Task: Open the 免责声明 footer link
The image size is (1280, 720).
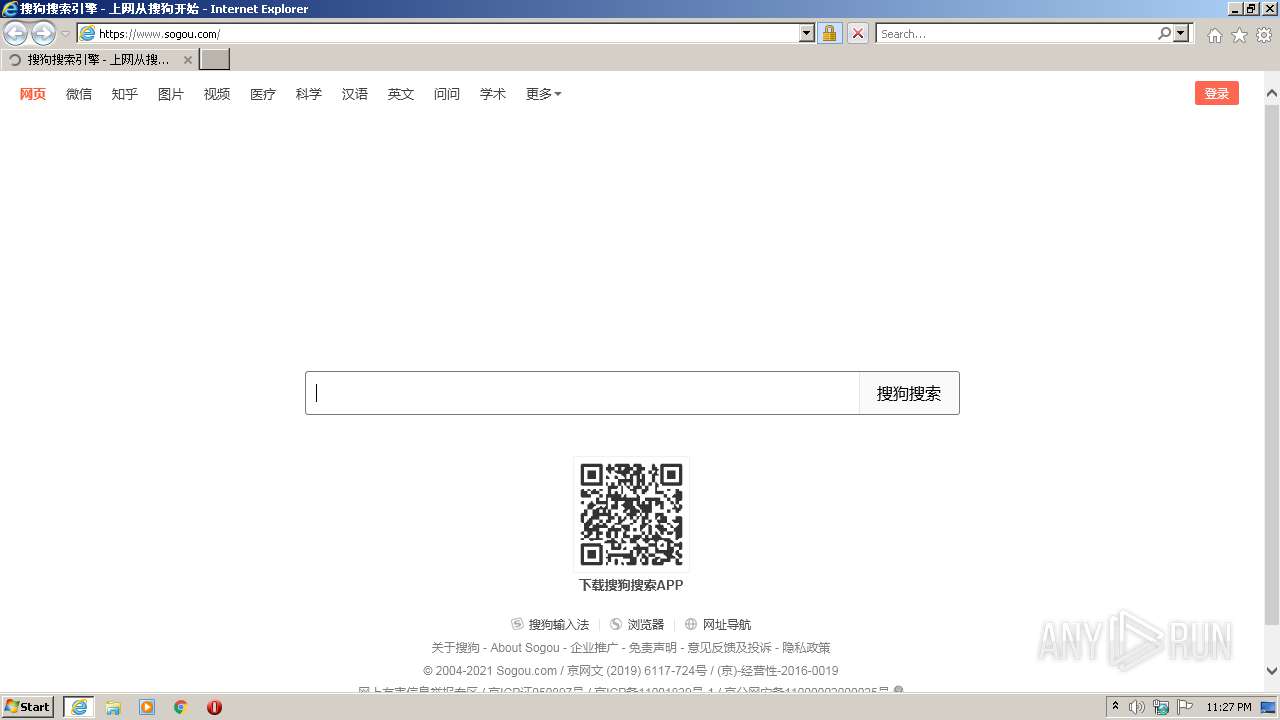Action: point(653,648)
